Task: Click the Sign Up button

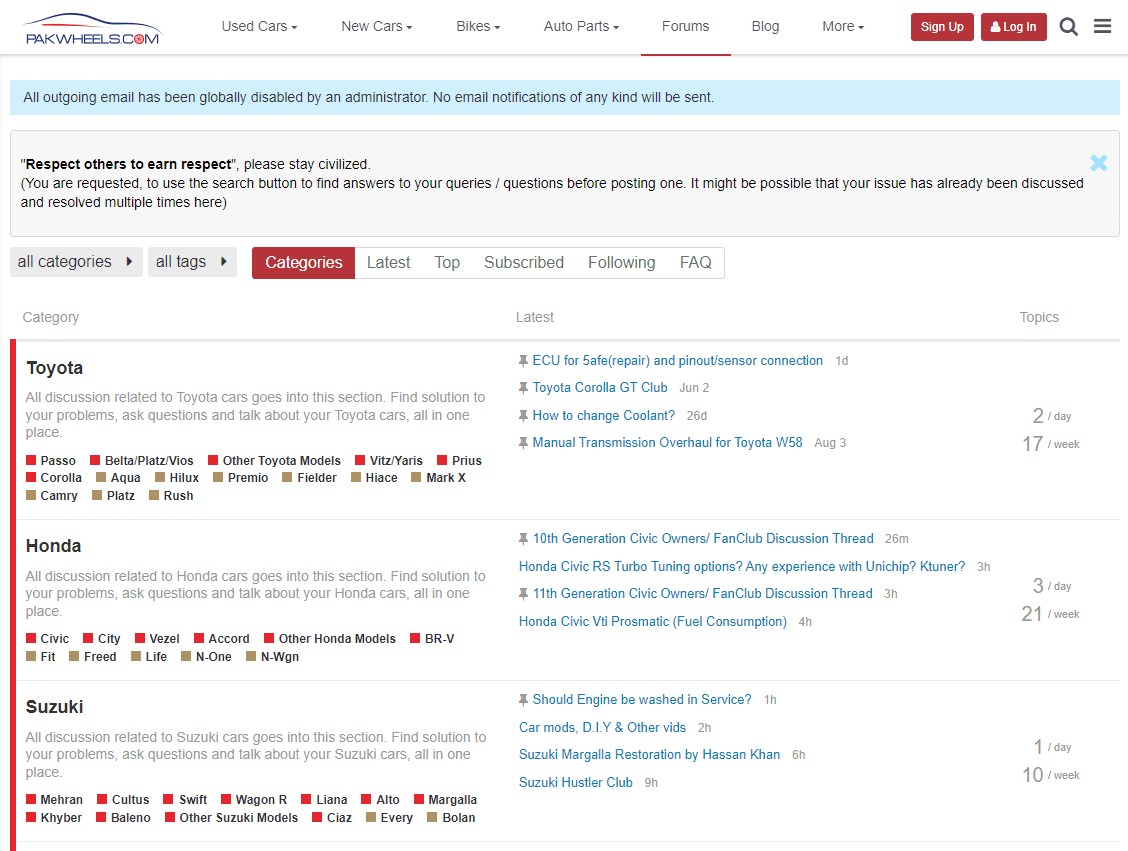Action: [x=942, y=27]
